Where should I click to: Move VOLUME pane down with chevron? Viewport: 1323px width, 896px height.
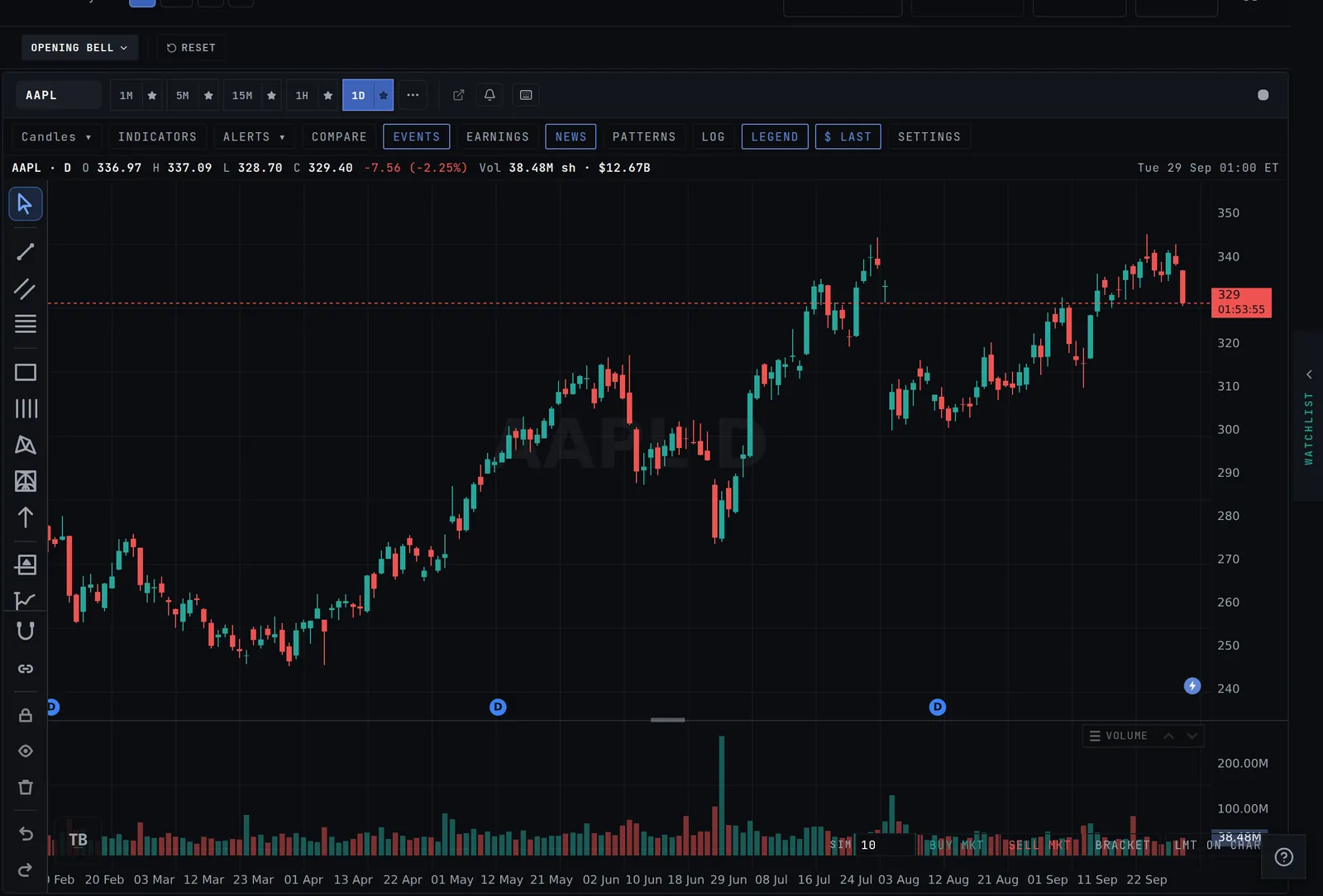point(1192,736)
